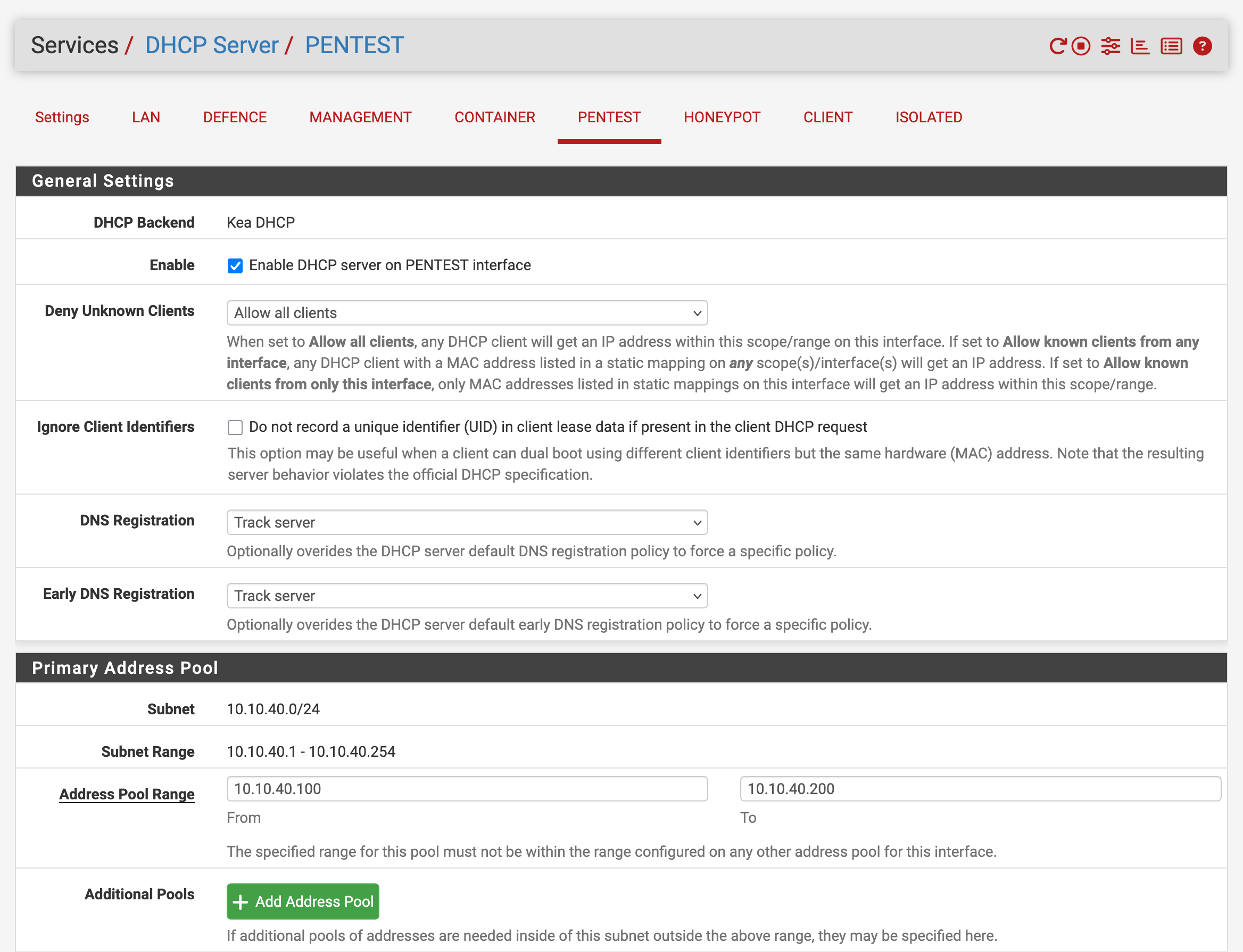This screenshot has height=952, width=1243.
Task: Click the General Settings section header
Action: tap(621, 181)
